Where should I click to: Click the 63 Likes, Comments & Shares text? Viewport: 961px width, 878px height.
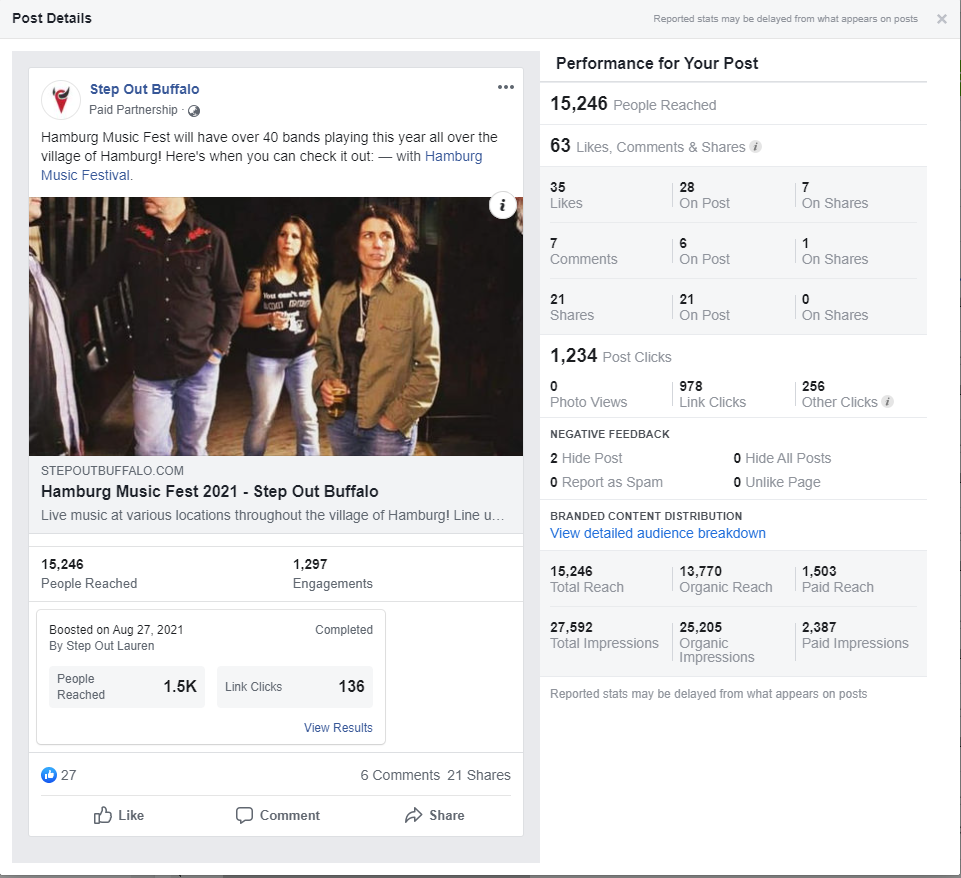(647, 146)
